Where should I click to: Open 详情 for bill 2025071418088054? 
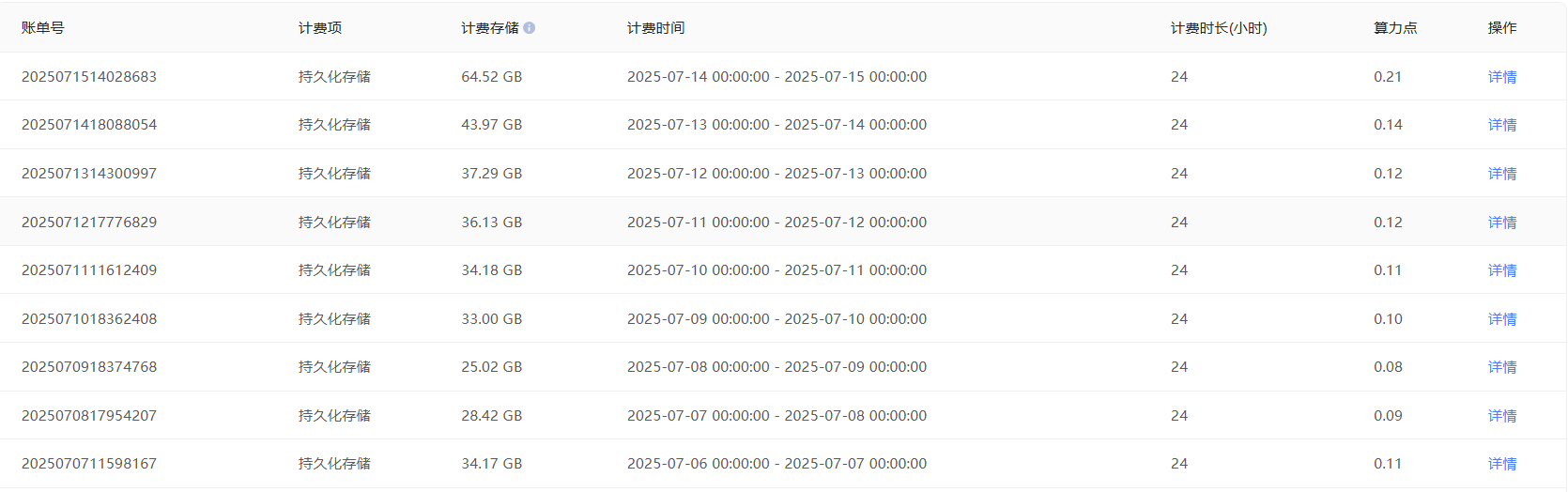[x=1502, y=125]
